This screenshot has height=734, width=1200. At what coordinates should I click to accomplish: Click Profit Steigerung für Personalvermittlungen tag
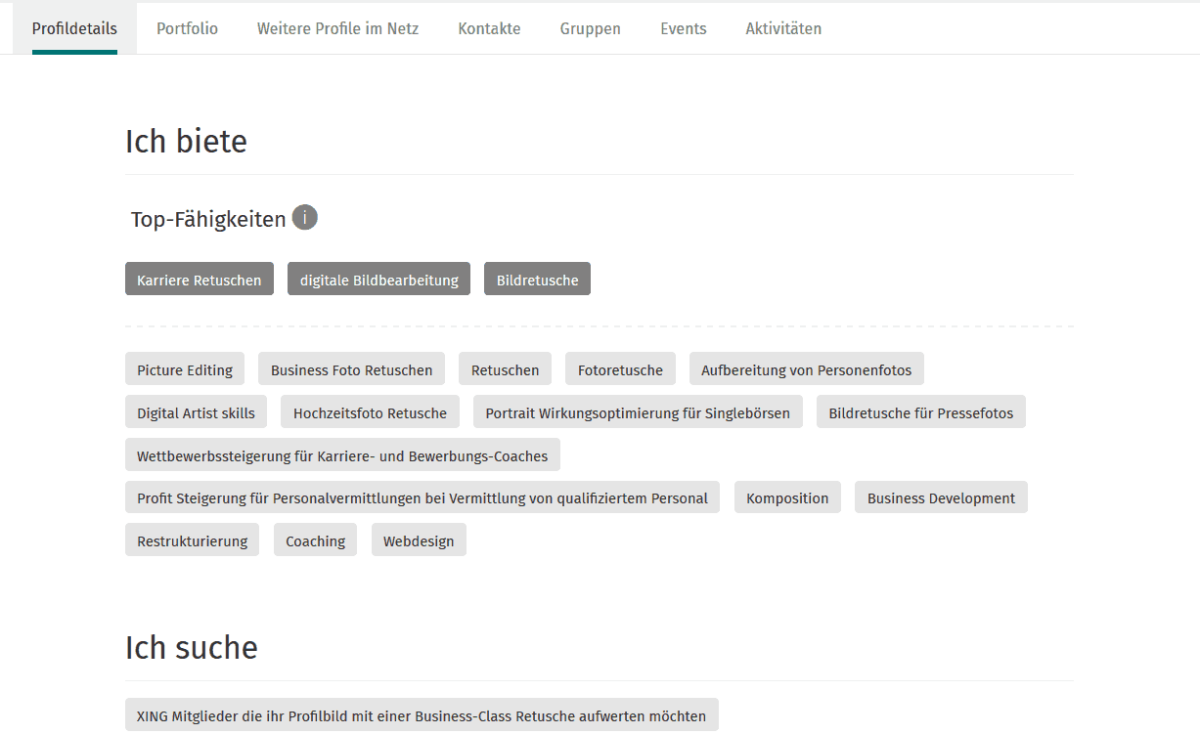click(422, 497)
